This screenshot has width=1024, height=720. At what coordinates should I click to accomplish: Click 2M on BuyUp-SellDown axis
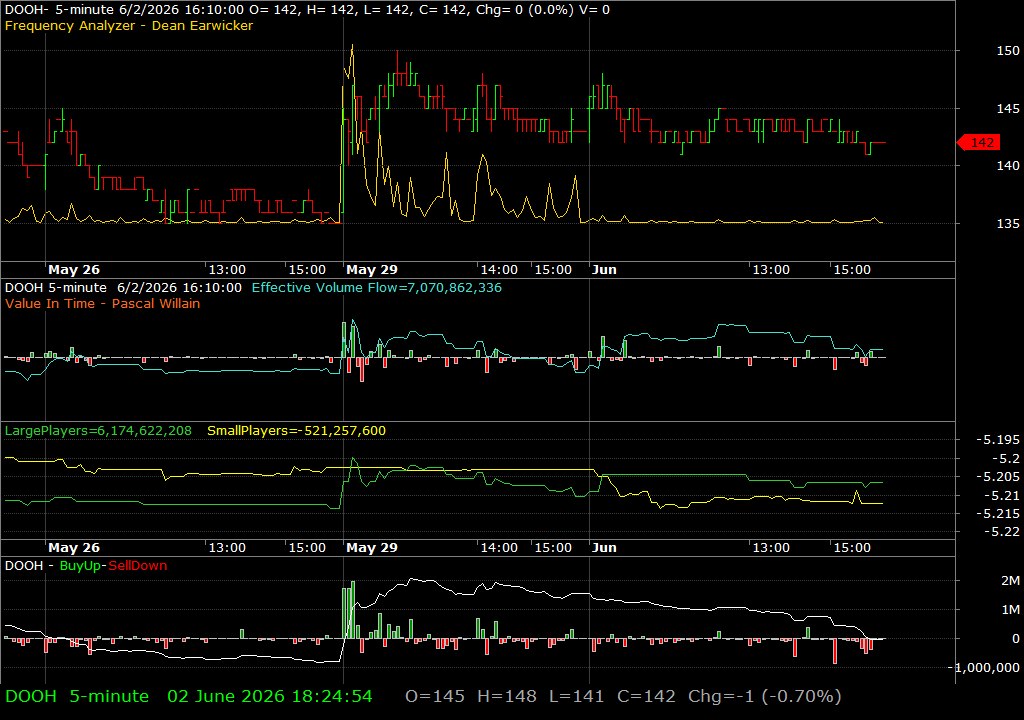pos(1010,580)
